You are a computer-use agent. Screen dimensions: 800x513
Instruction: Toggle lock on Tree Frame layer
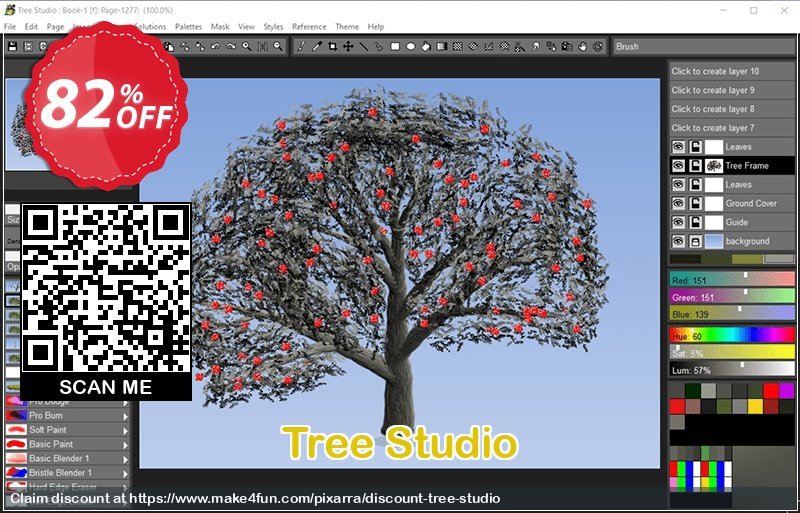pyautogui.click(x=695, y=165)
